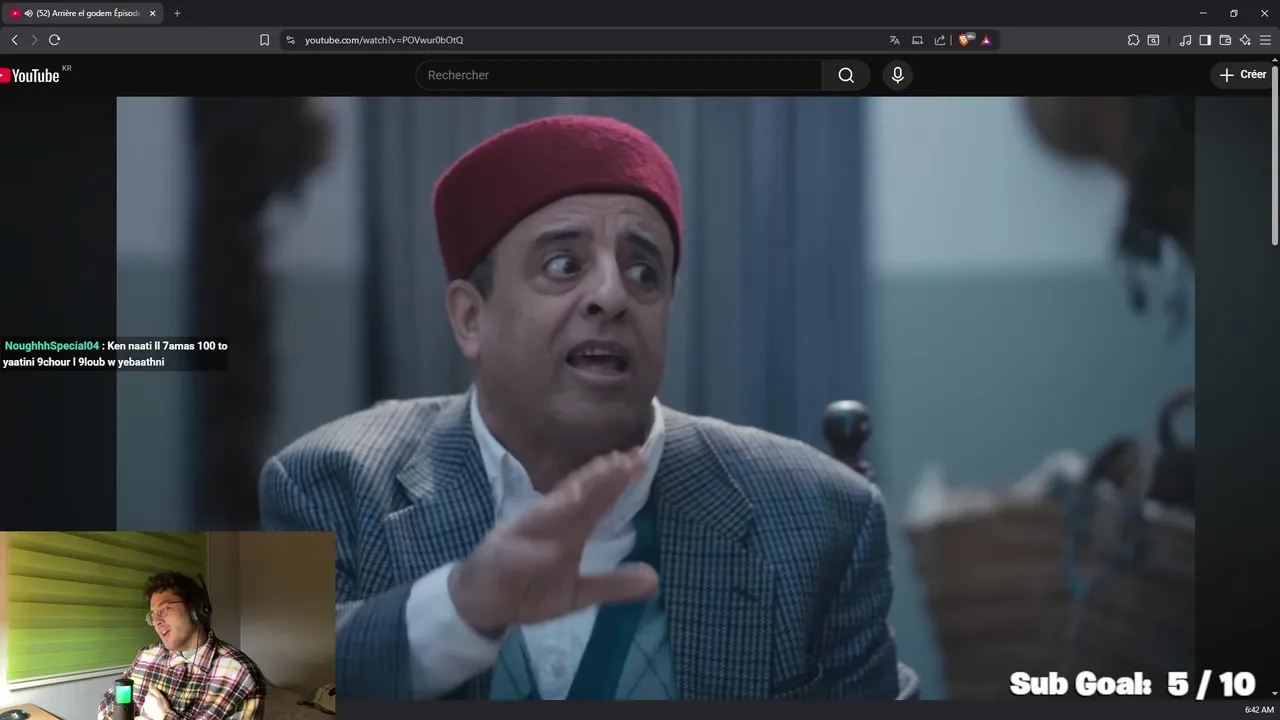Close the Arrière el godem tab
Viewport: 1280px width, 720px height.
point(152,13)
